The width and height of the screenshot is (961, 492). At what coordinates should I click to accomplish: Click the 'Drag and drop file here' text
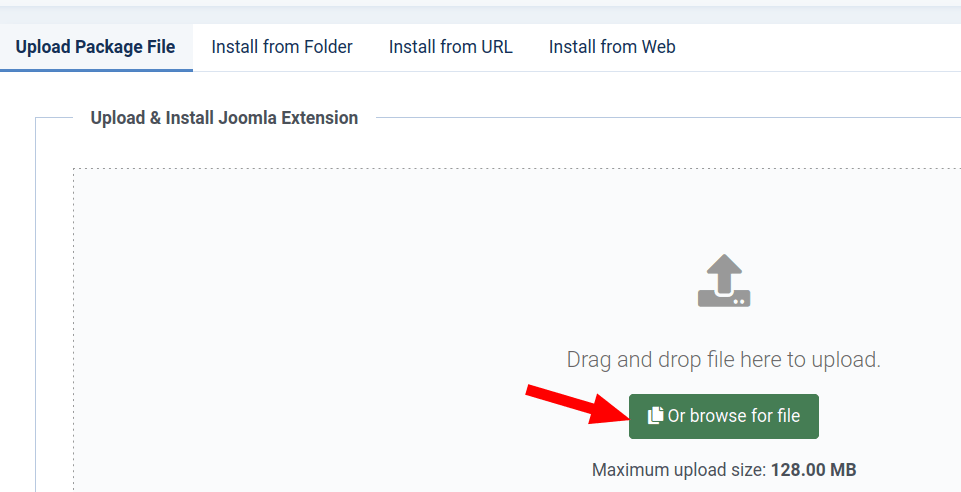(x=724, y=360)
